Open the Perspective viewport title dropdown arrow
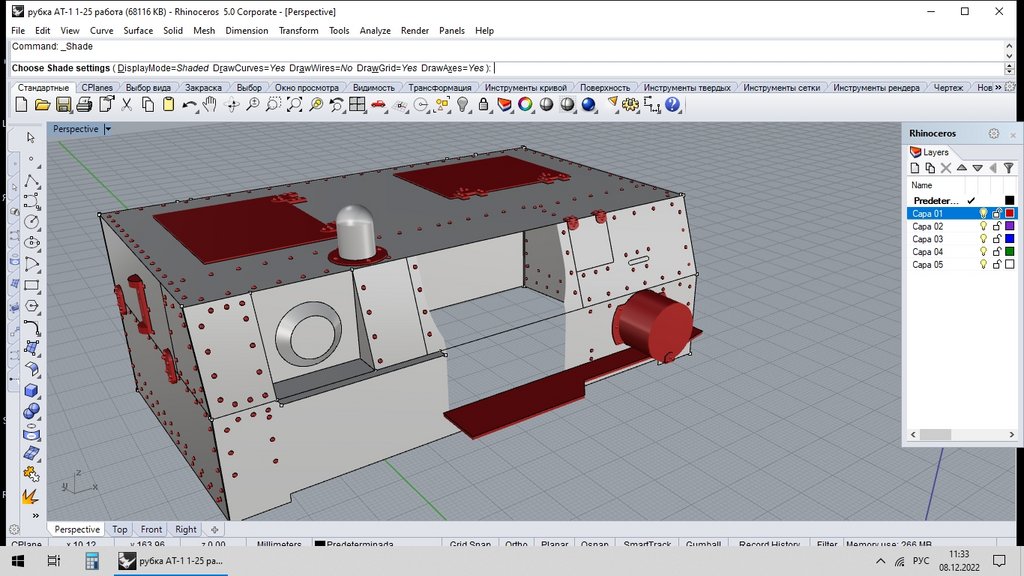 coord(108,129)
